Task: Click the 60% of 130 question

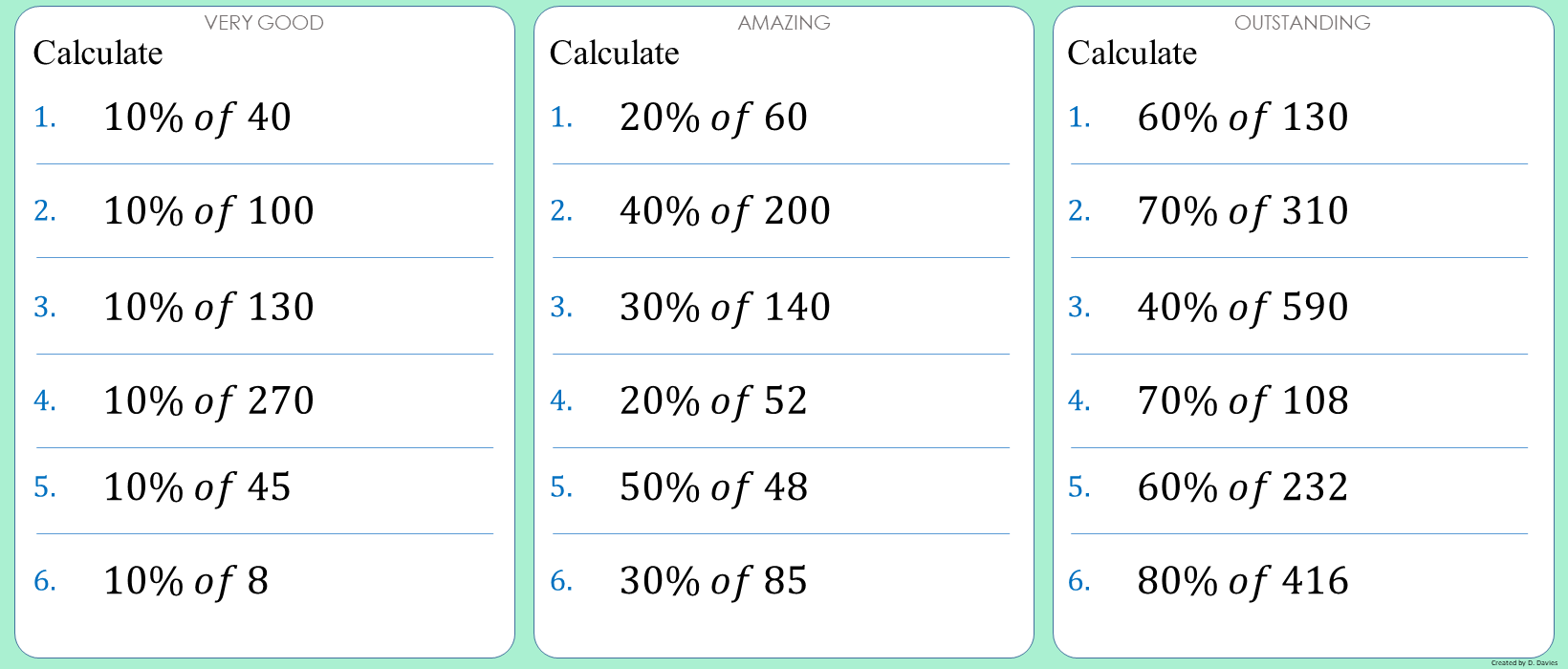Action: coord(1243,118)
